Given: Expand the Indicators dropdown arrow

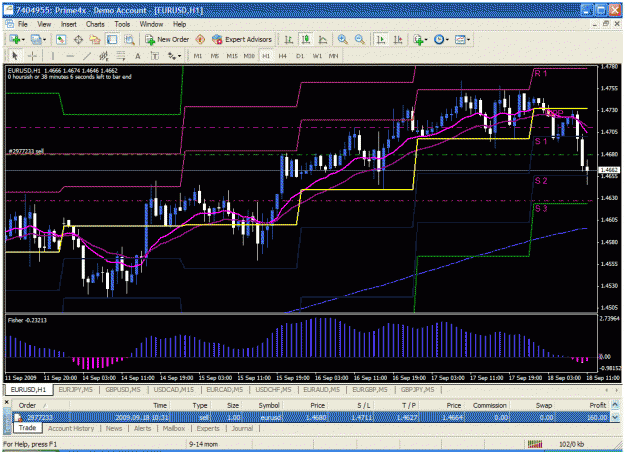Looking at the screenshot, I should (426, 39).
